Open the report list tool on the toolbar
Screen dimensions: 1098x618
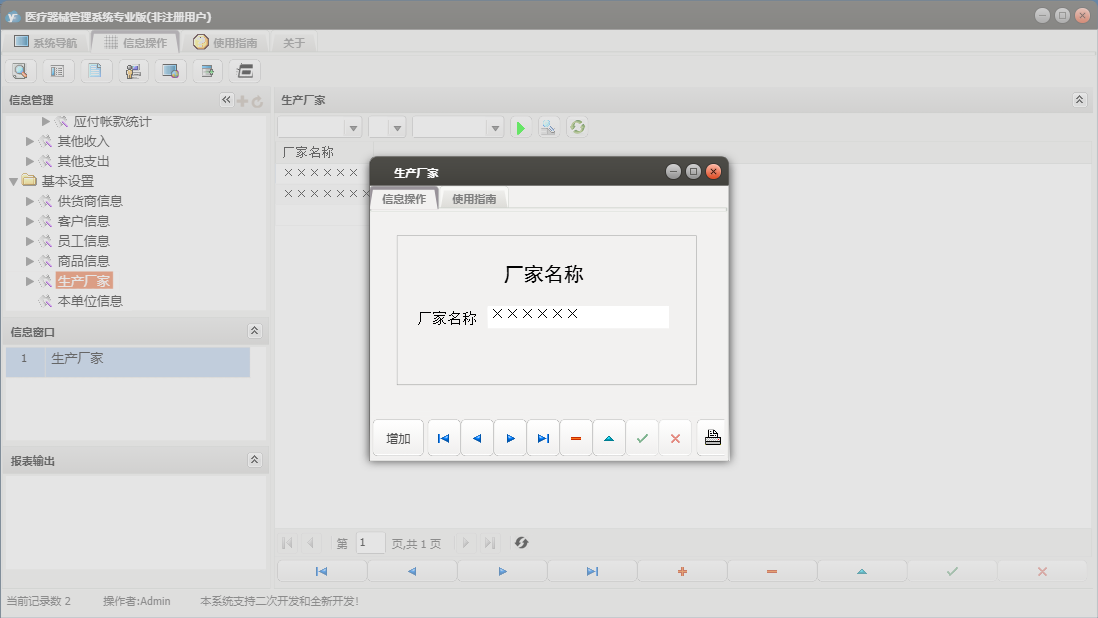(57, 70)
